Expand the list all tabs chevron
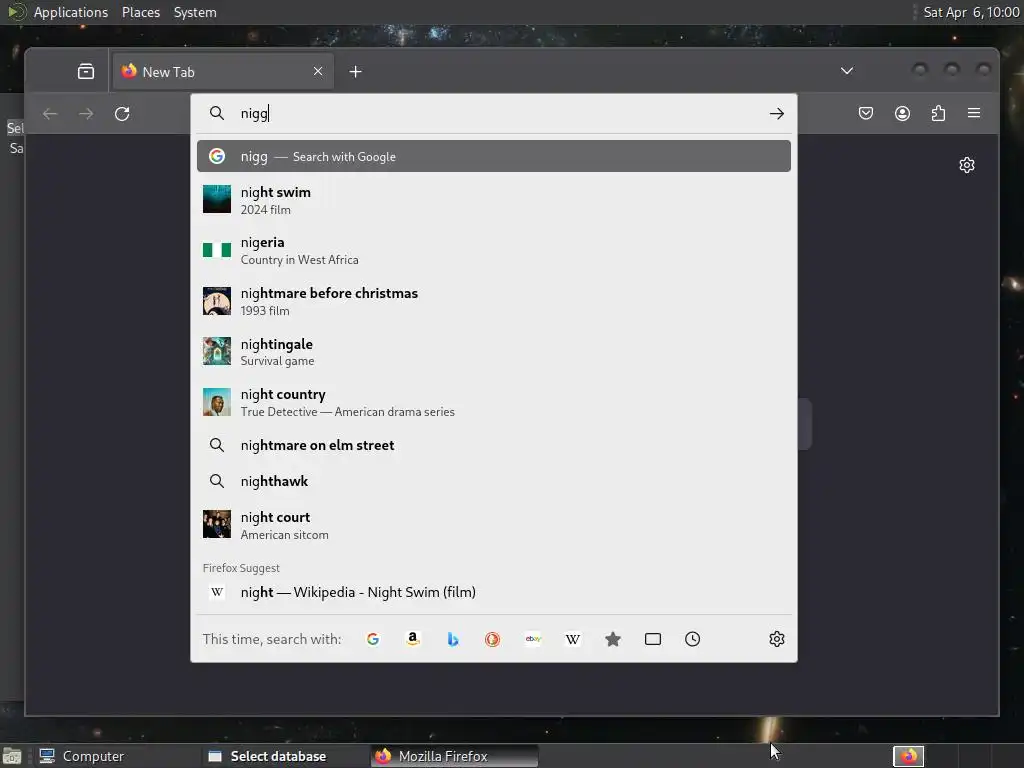Image resolution: width=1024 pixels, height=768 pixels. tap(846, 71)
